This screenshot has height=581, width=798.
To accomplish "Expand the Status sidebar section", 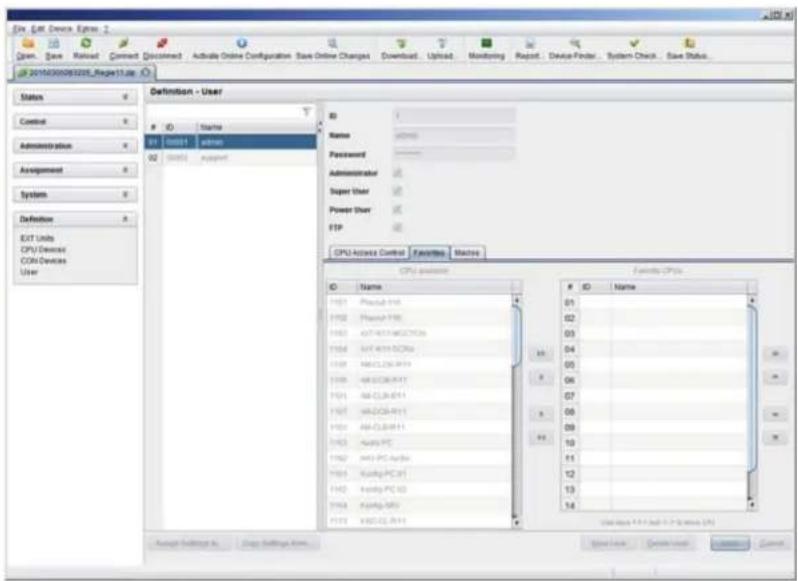I will (x=75, y=97).
